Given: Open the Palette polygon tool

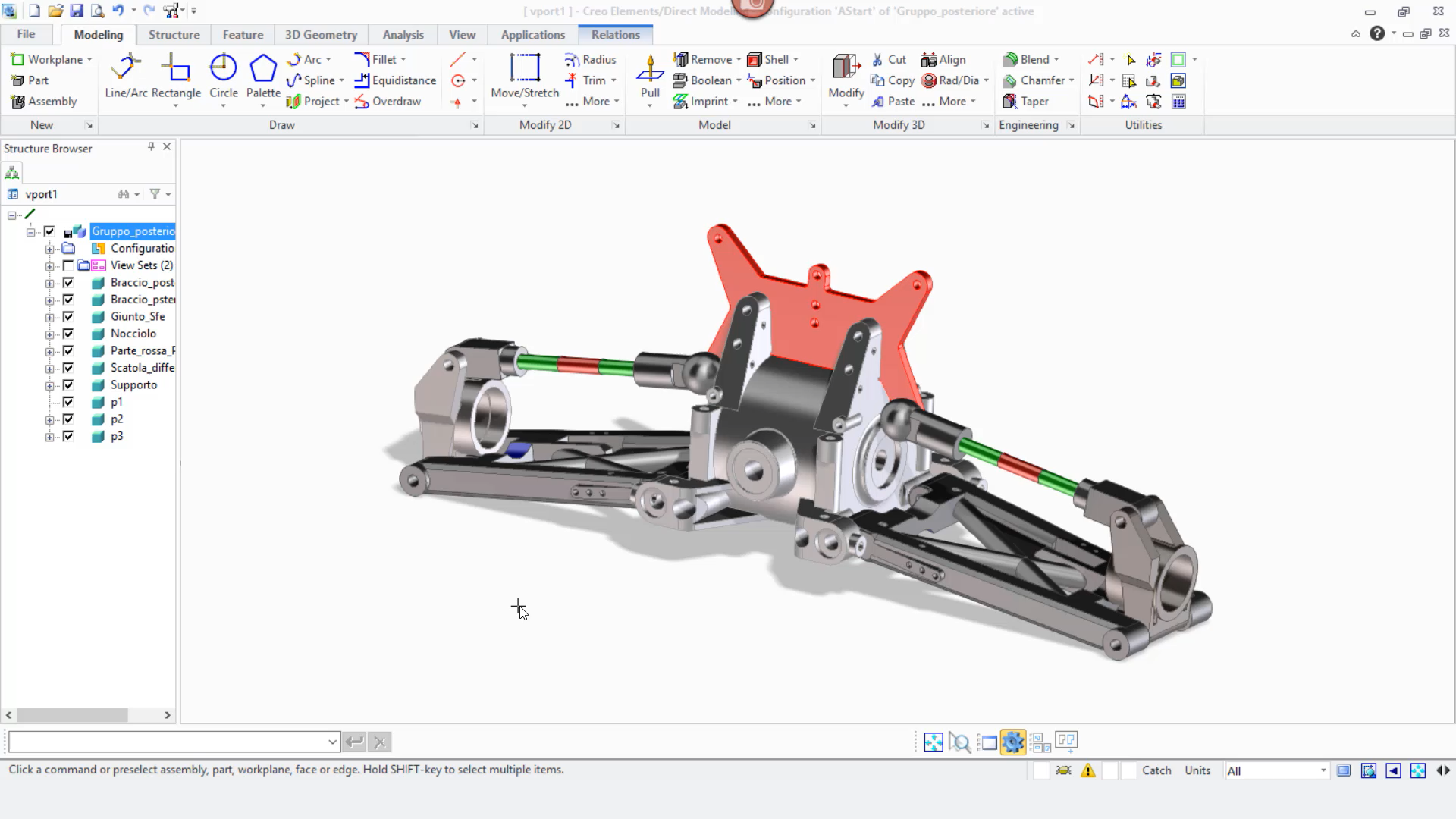Looking at the screenshot, I should pos(263,76).
